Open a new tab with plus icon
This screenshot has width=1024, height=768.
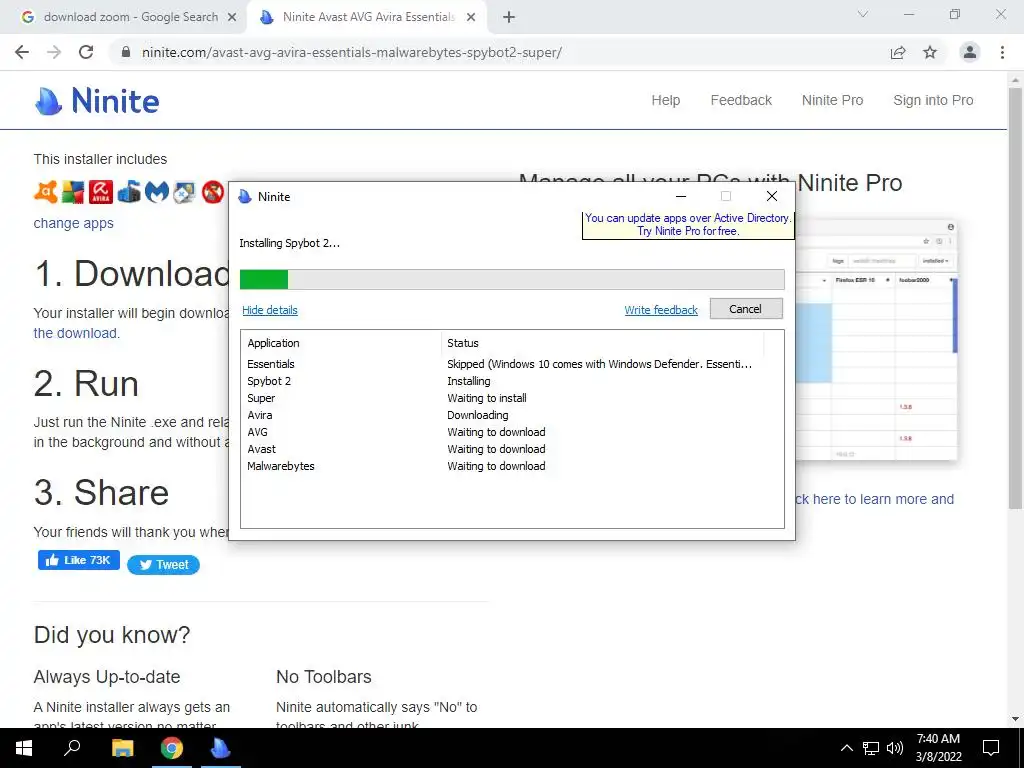509,17
